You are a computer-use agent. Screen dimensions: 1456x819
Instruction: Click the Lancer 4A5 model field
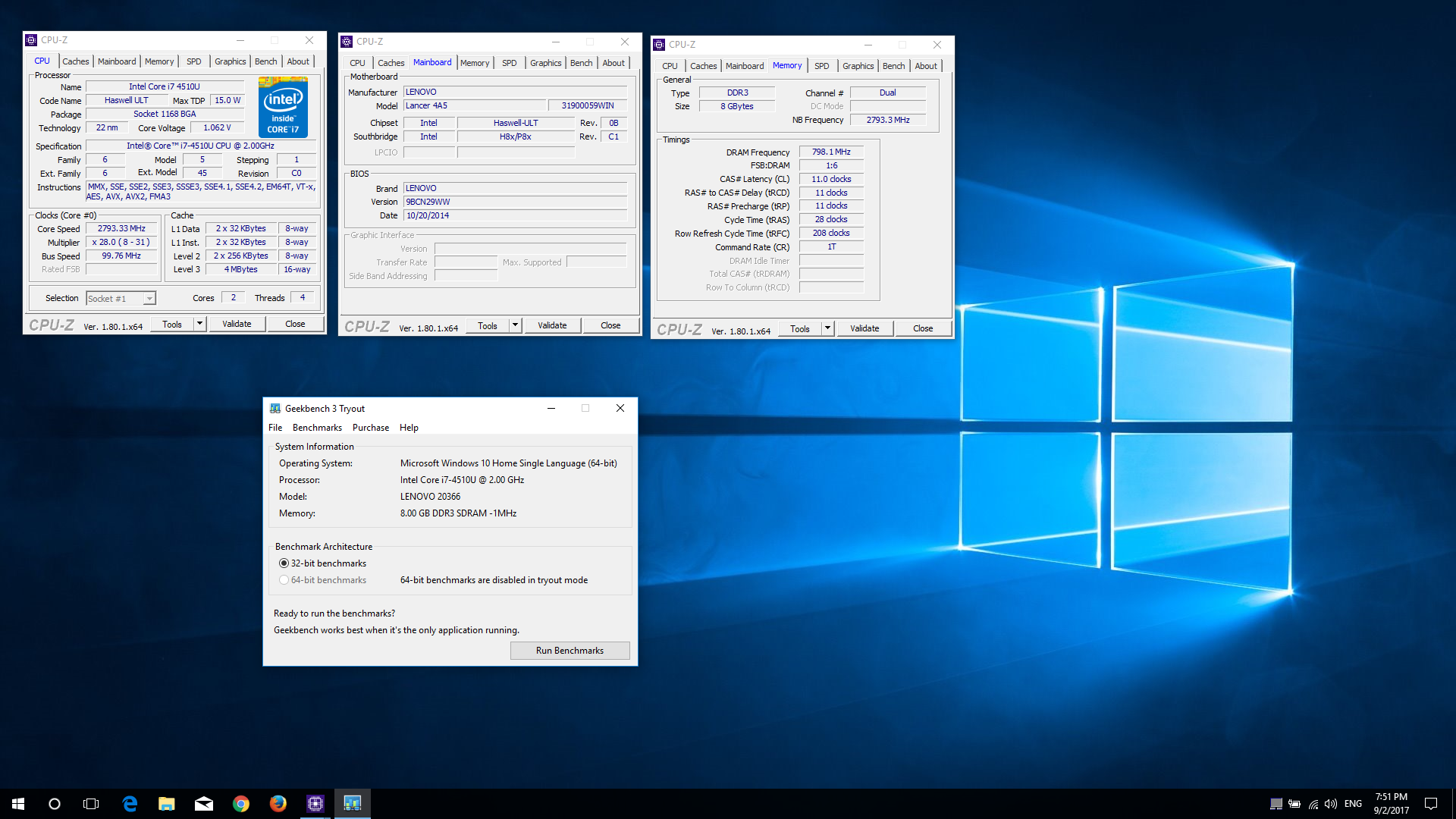[474, 105]
